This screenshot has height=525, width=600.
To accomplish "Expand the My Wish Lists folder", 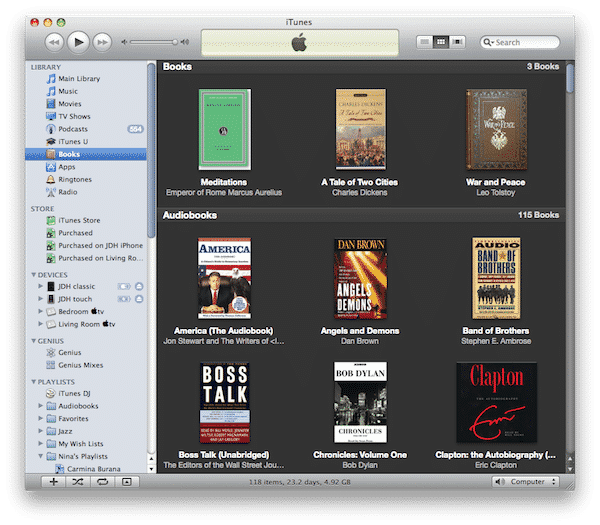I will (x=41, y=444).
